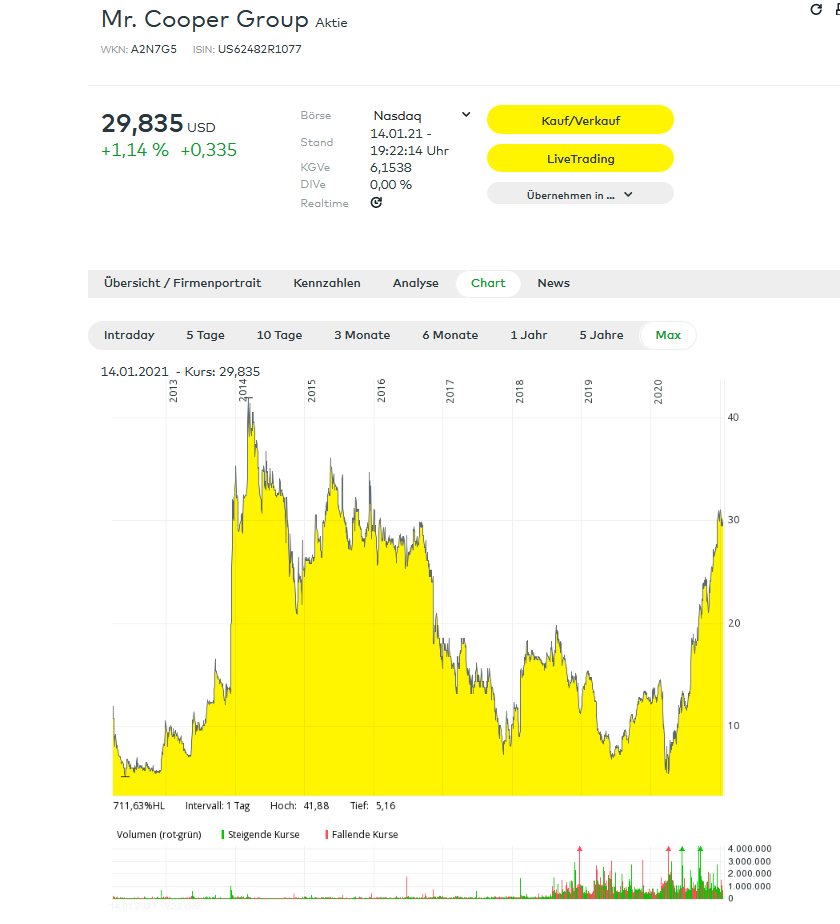Click the Fallende Kurse legend text
The width and height of the screenshot is (840, 924).
tap(365, 834)
